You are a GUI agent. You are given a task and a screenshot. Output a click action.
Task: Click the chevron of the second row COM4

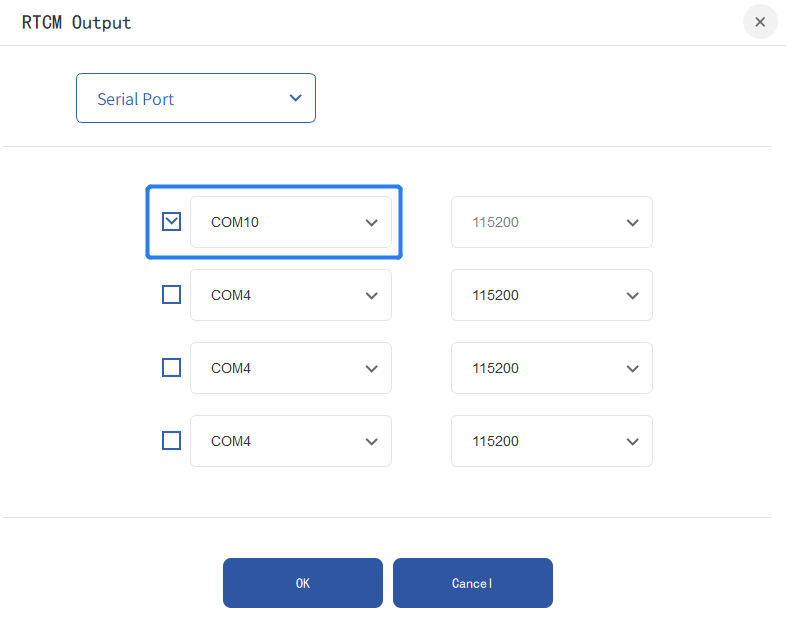(372, 296)
